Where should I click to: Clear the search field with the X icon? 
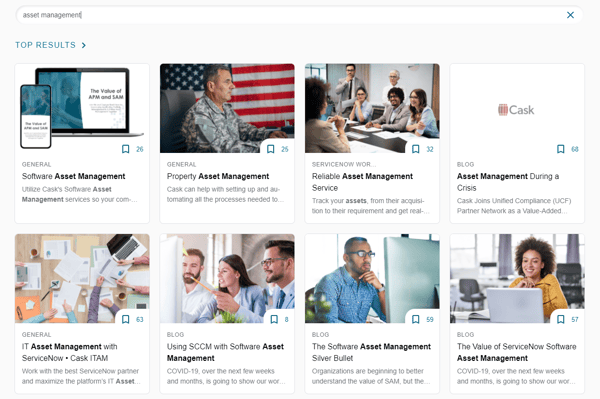pyautogui.click(x=570, y=15)
